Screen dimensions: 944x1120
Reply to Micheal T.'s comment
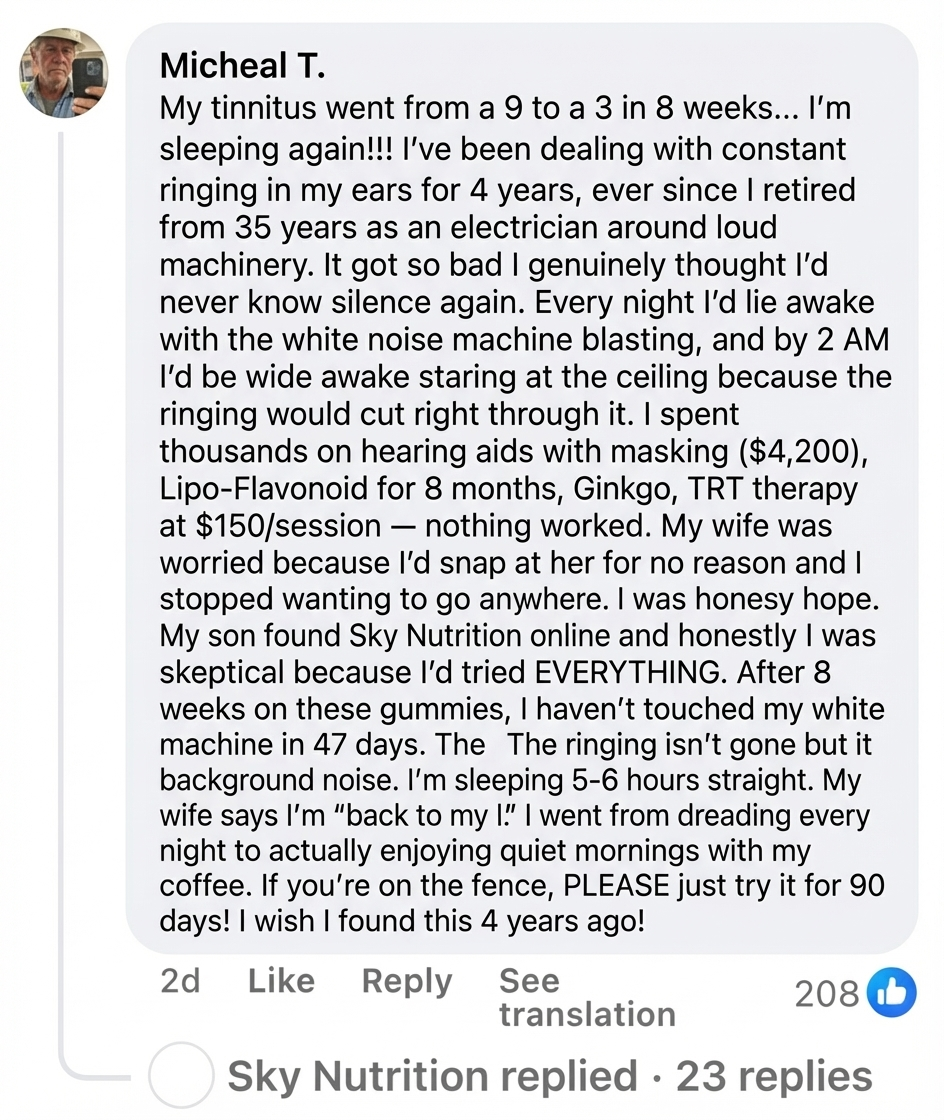[x=406, y=981]
